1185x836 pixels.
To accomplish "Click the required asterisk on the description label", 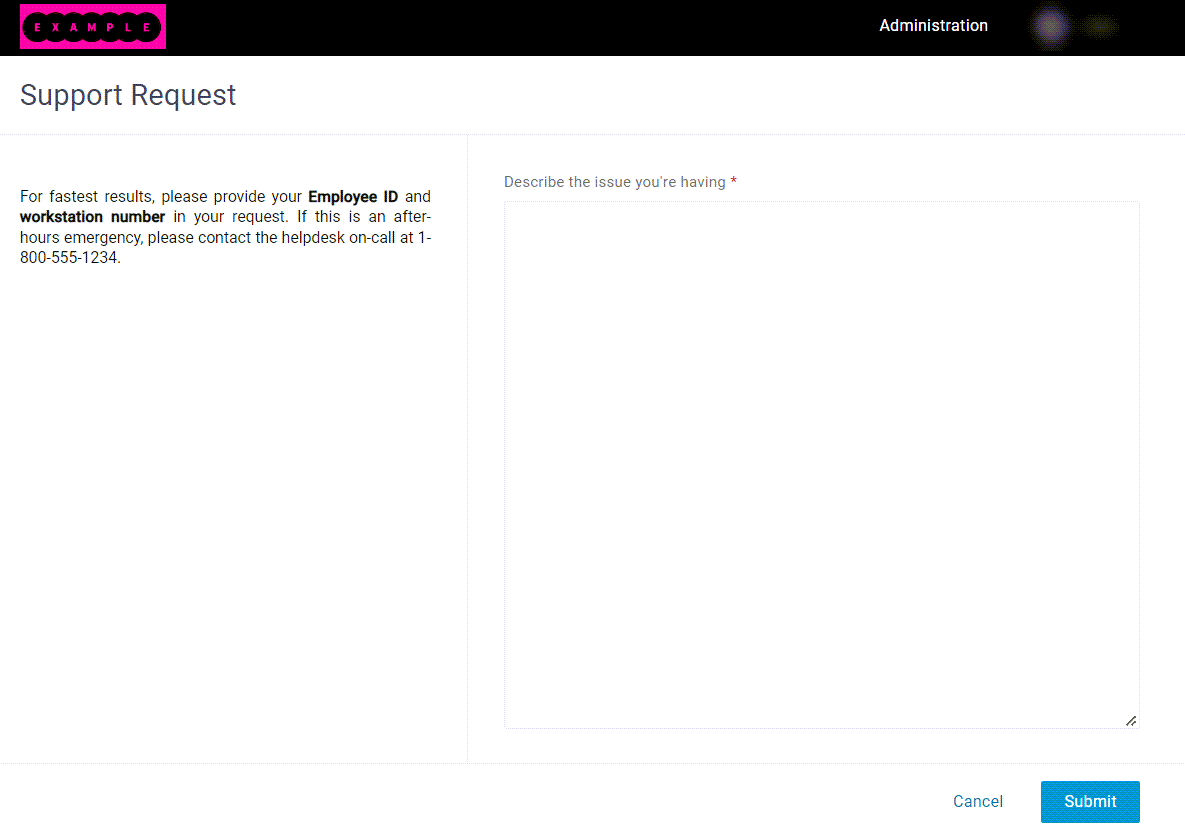I will (734, 181).
